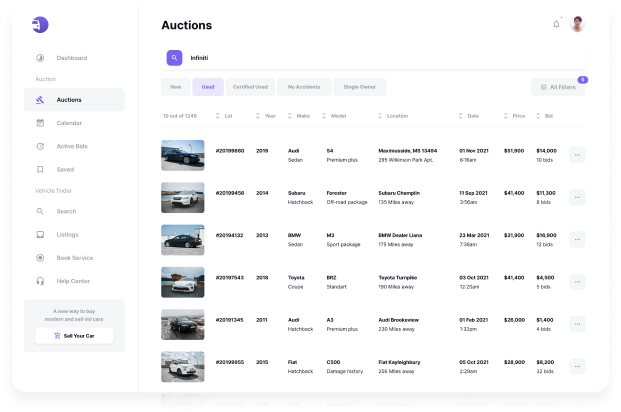Sort by Model column
Image resolution: width=621 pixels, height=412 pixels.
(334, 116)
